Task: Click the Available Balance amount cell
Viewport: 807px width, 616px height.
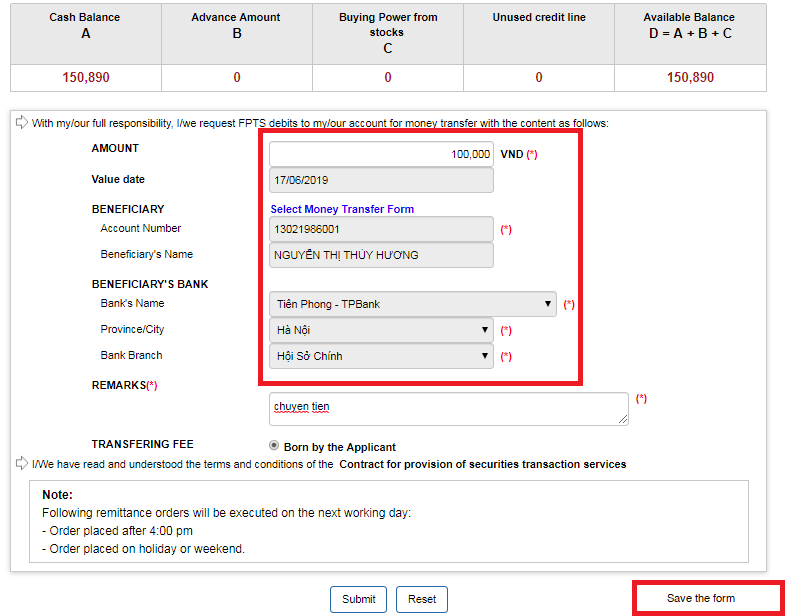Action: (690, 78)
